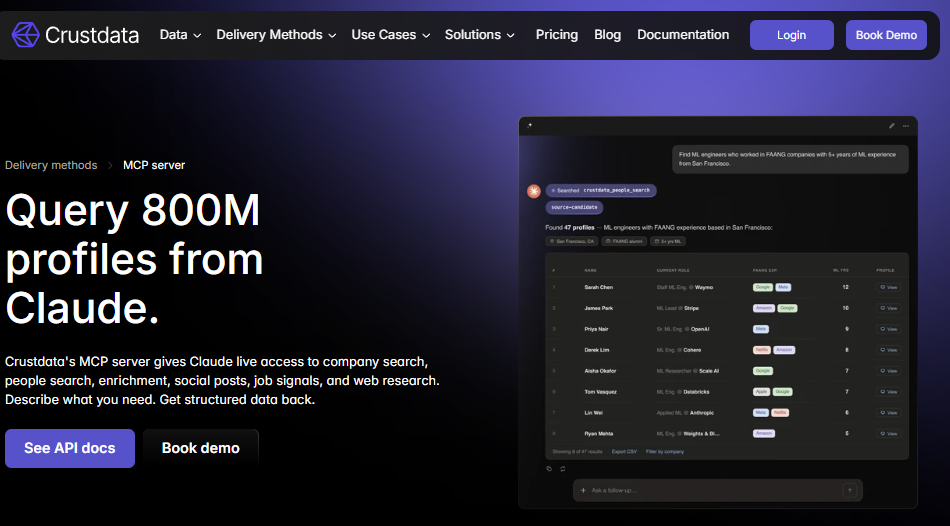
Task: Click the name Sarah Chen in table
Action: pos(599,287)
